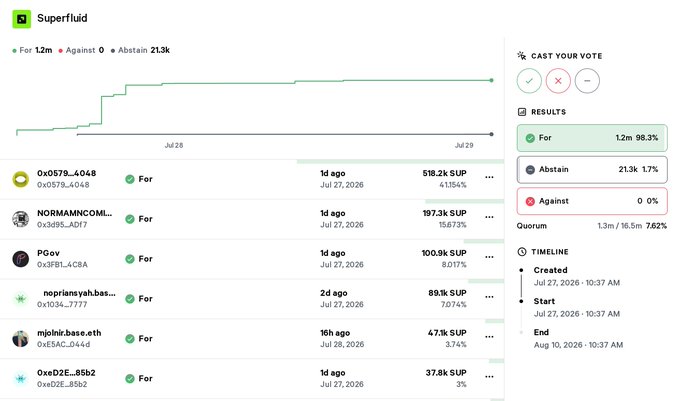Vote For with the checkmark button
This screenshot has height=401, width=680.
[x=529, y=81]
